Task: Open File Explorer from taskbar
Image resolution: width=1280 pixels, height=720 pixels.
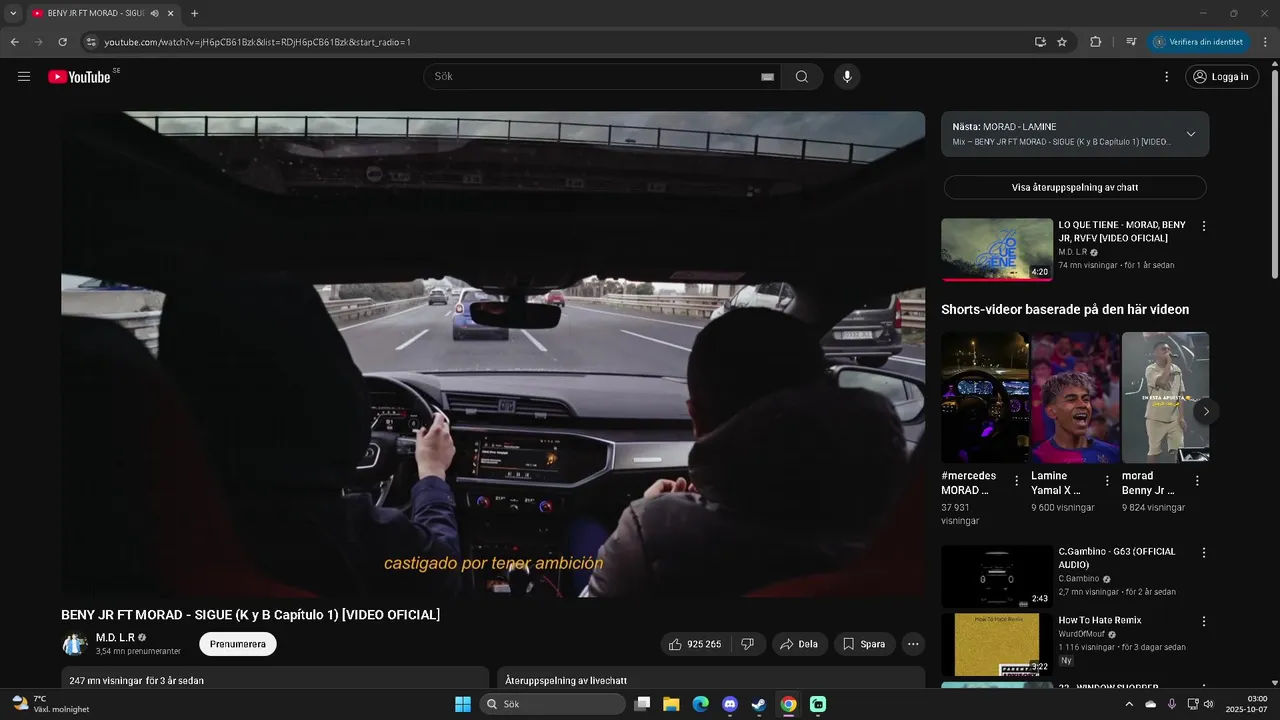Action: [x=671, y=704]
